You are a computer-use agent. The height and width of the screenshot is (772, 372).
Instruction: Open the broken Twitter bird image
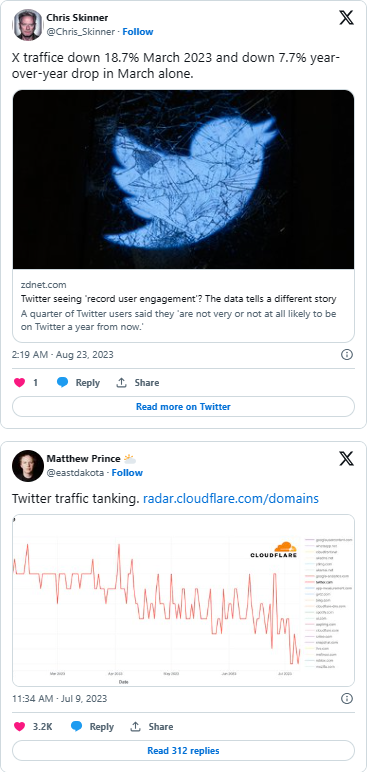pos(183,180)
